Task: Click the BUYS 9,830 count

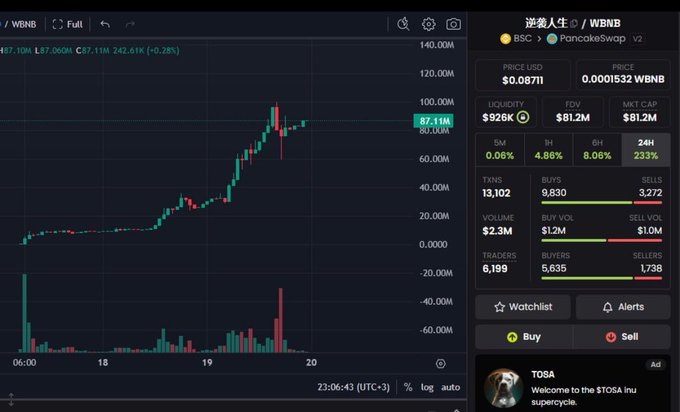Action: (x=554, y=193)
